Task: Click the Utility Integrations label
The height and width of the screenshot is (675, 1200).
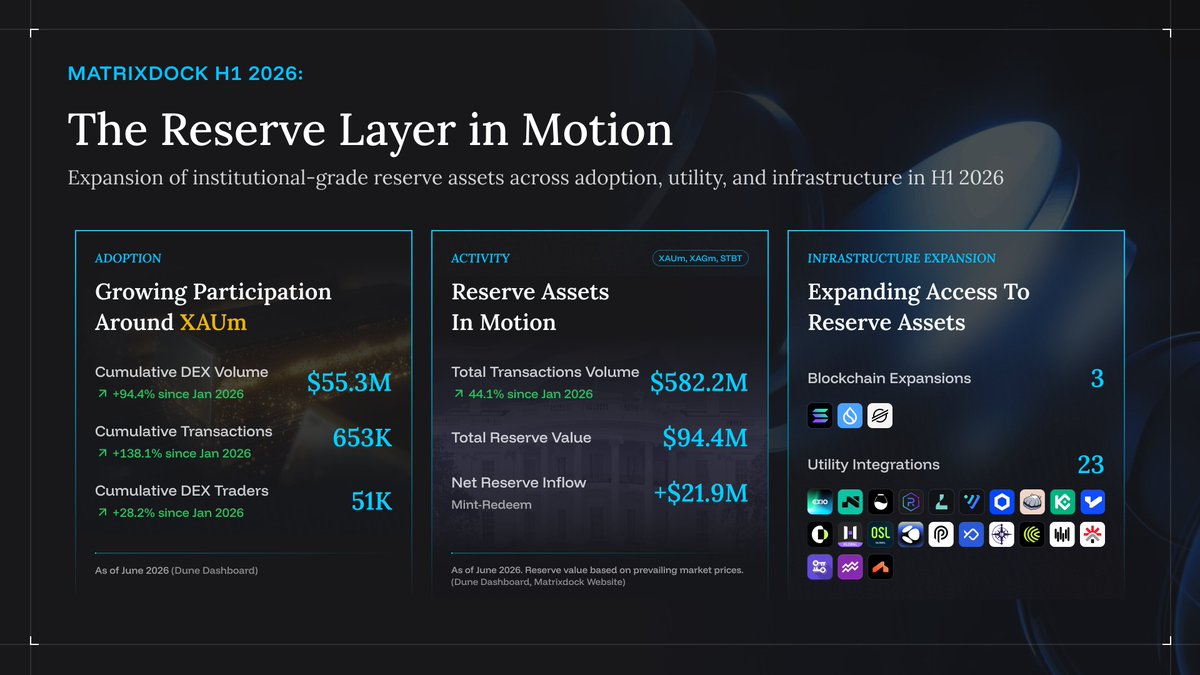Action: pyautogui.click(x=873, y=464)
